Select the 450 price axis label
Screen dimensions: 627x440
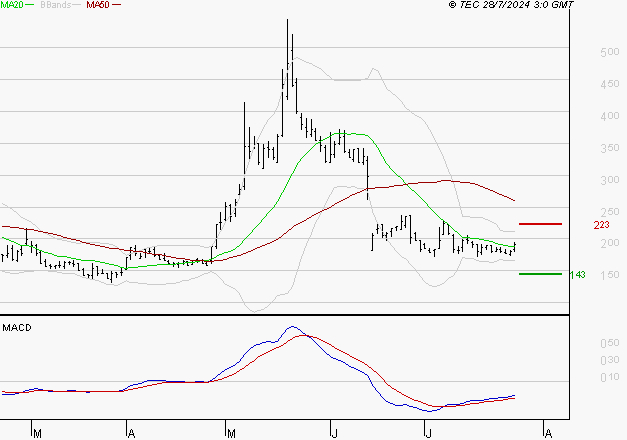click(x=610, y=84)
